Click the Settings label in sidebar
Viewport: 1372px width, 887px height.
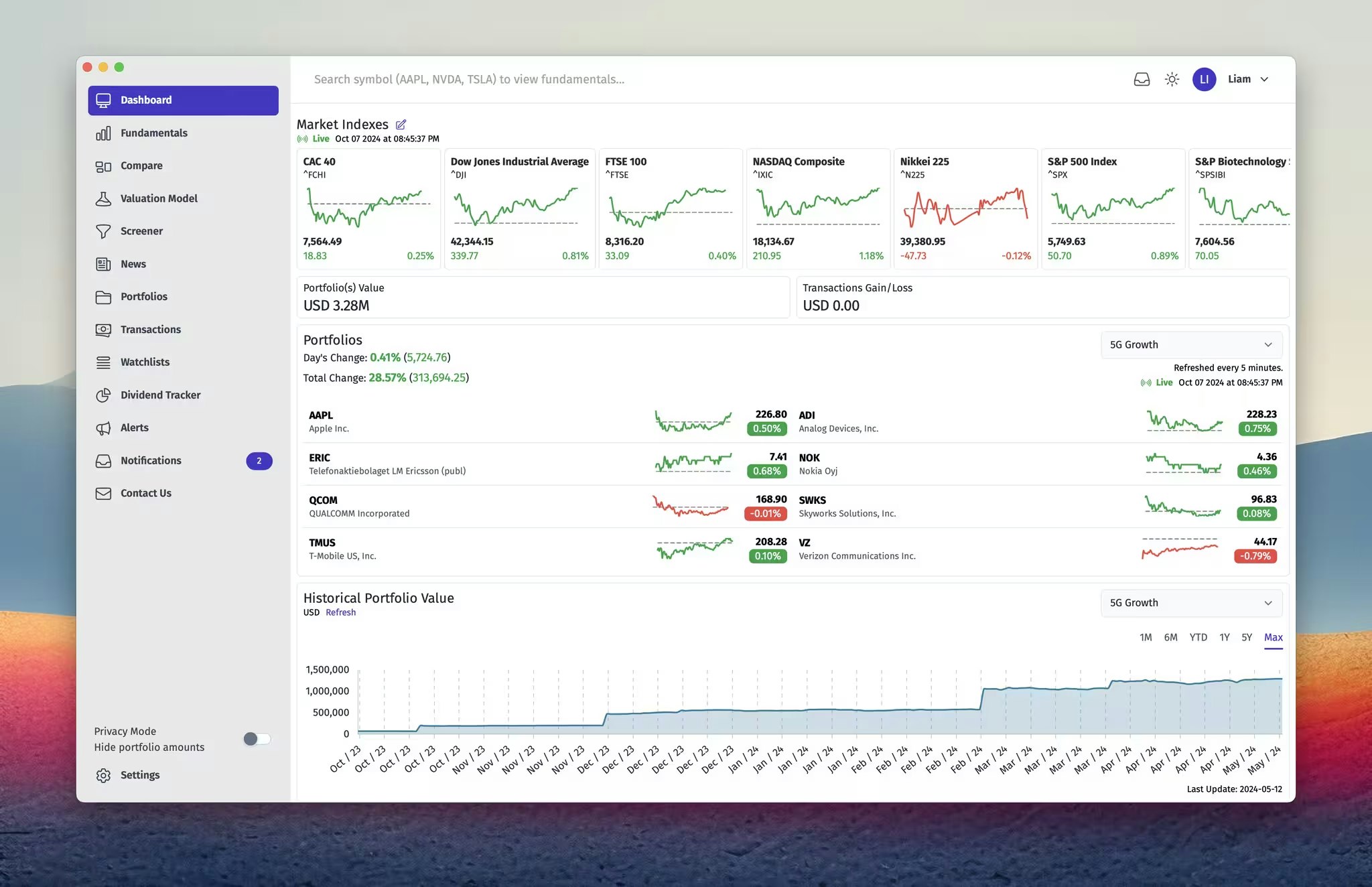coord(140,775)
